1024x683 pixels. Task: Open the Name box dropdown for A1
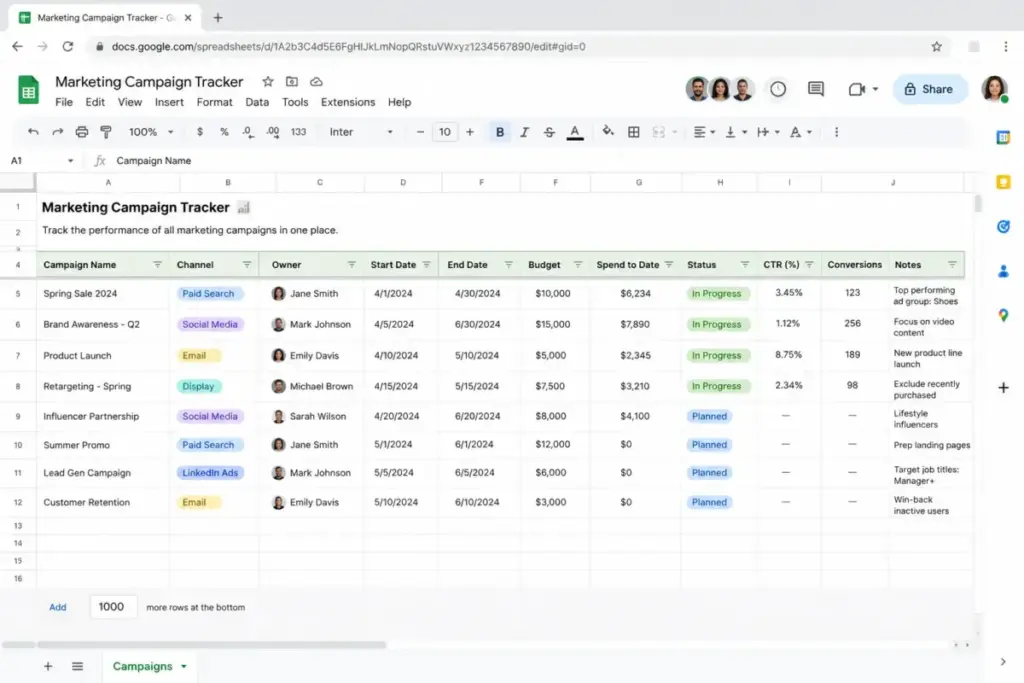point(71,161)
